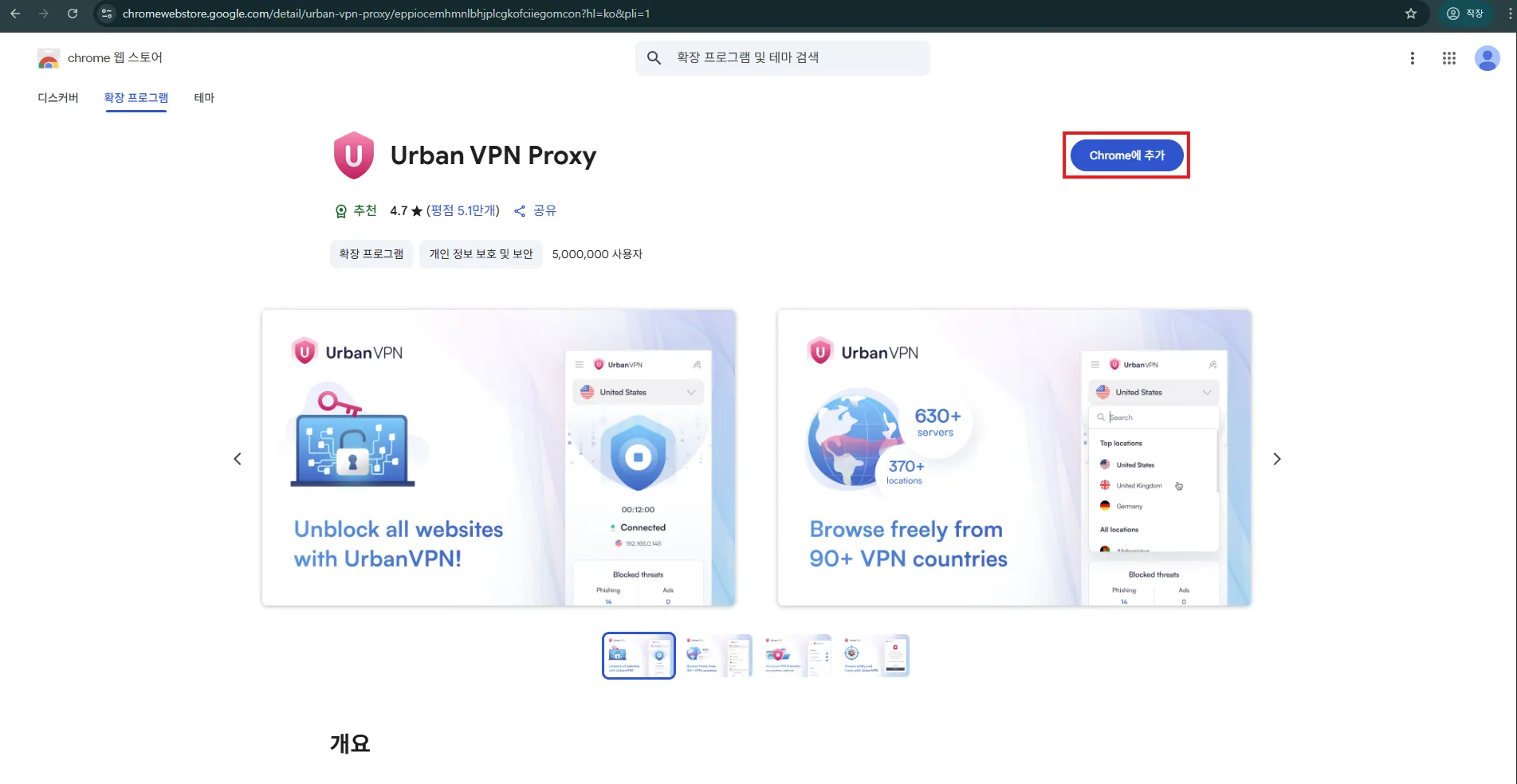Select the second carousel thumbnail
This screenshot has height=784, width=1517.
coord(717,656)
